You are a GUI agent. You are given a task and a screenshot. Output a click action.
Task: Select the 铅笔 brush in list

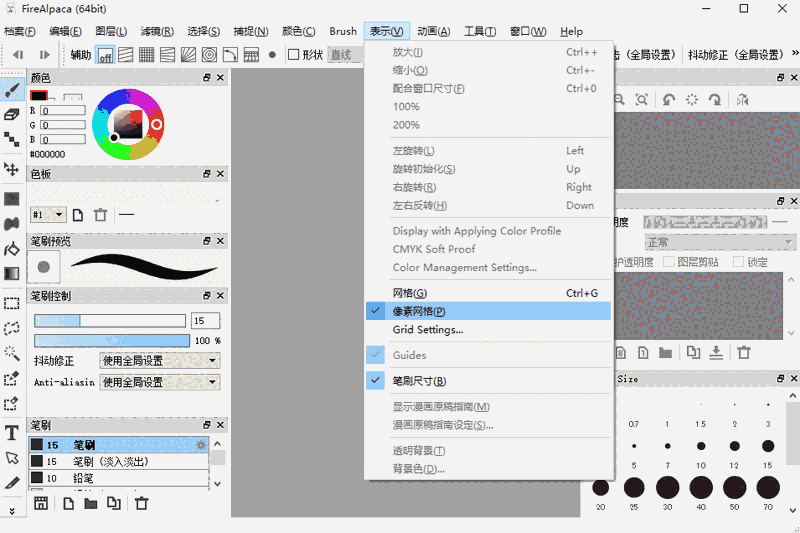point(119,478)
